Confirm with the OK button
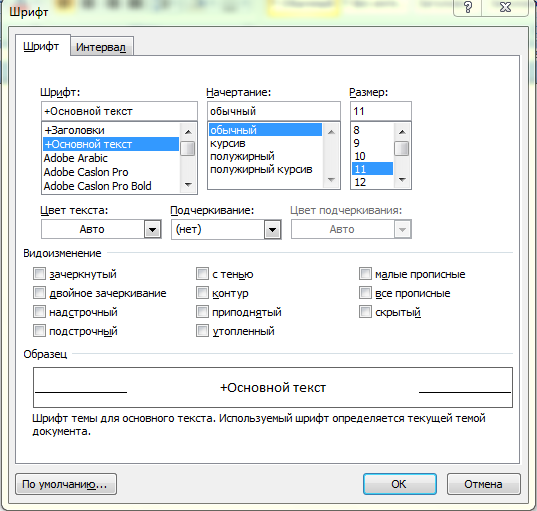Screen dimensions: 537x511 click(400, 484)
